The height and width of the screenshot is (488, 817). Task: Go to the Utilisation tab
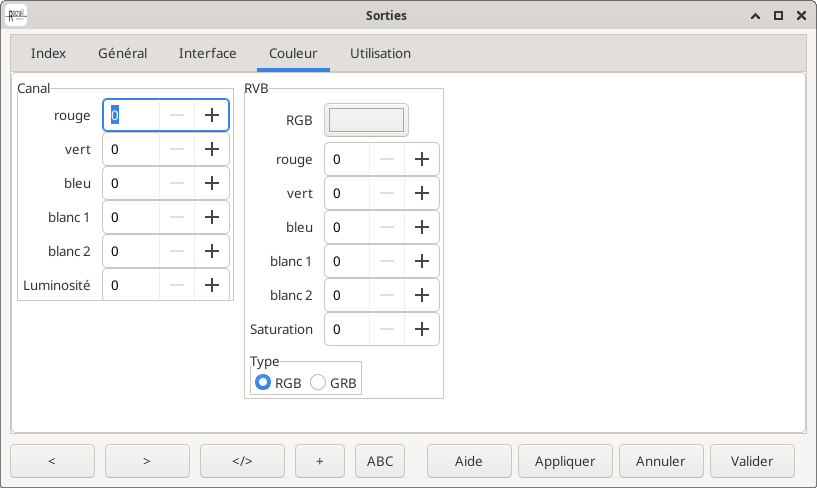(x=380, y=53)
